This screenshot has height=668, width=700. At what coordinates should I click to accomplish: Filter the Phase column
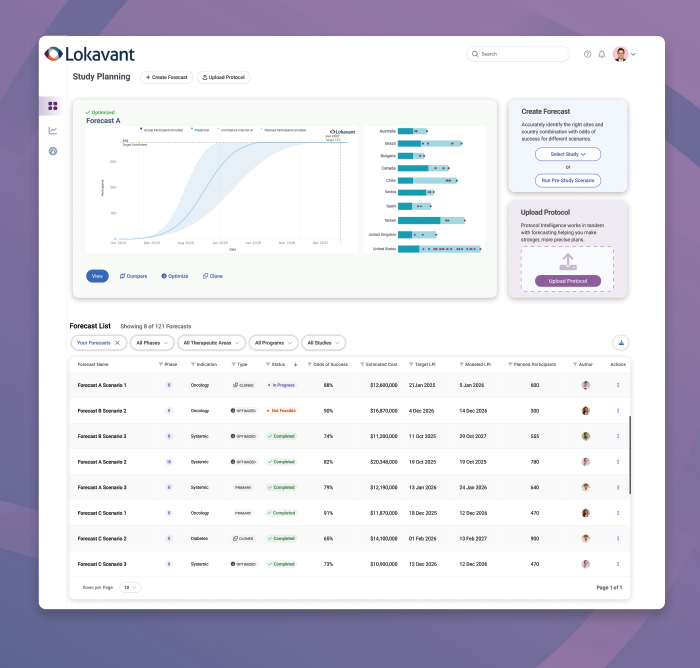[161, 364]
